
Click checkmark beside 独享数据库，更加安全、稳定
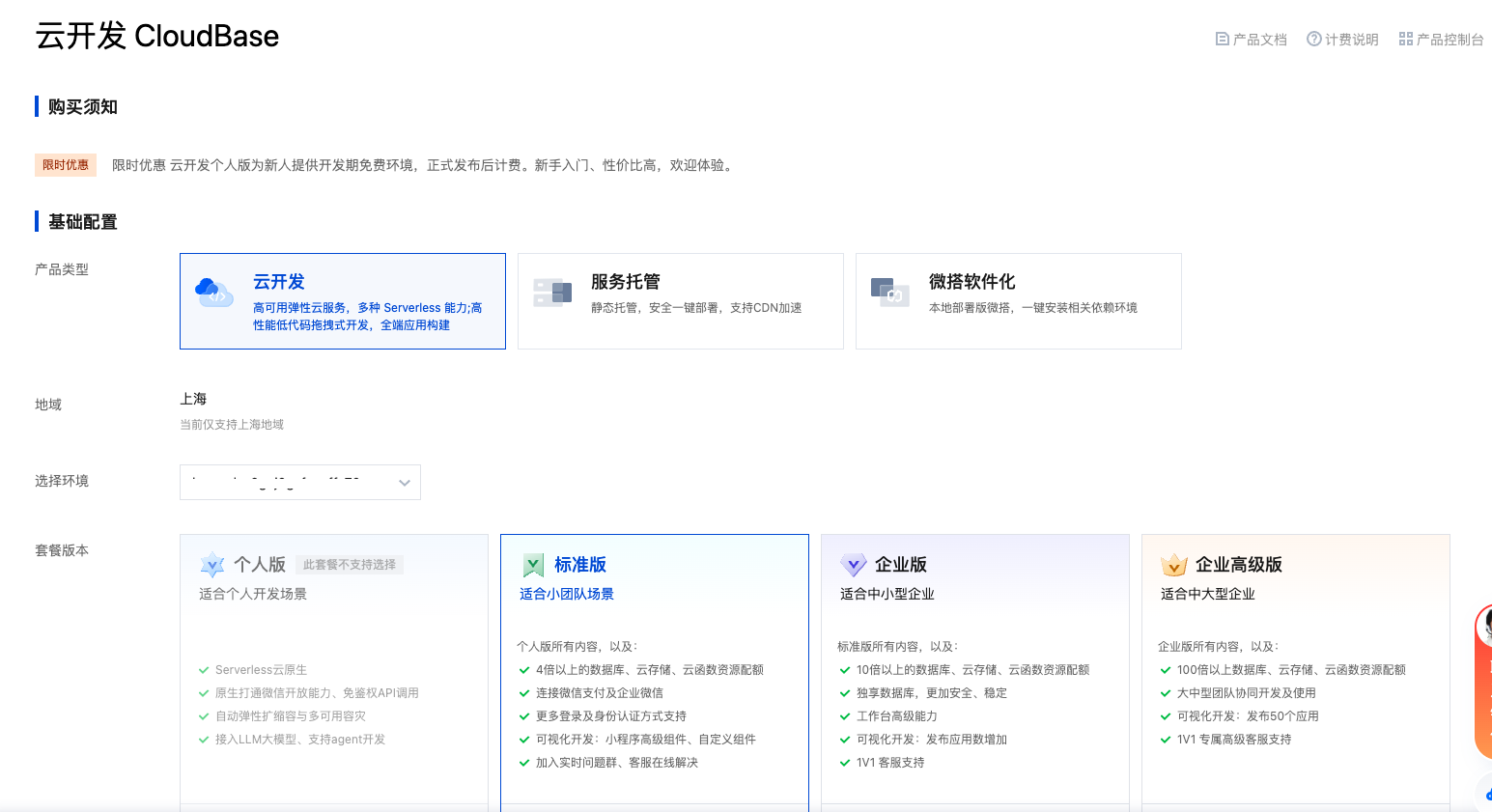[845, 693]
